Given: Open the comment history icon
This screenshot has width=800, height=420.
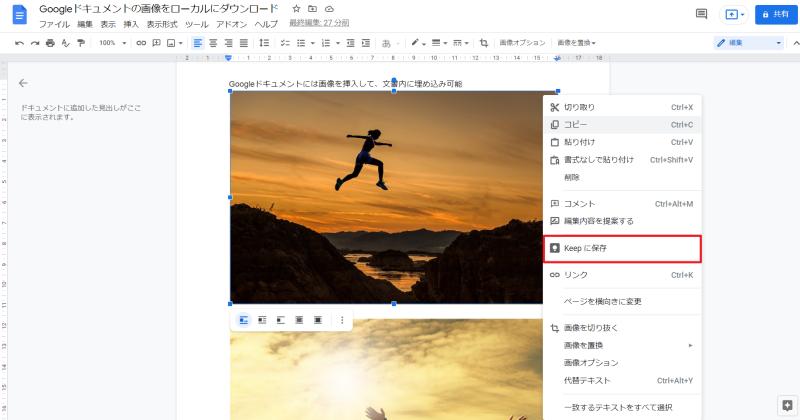Looking at the screenshot, I should (701, 14).
